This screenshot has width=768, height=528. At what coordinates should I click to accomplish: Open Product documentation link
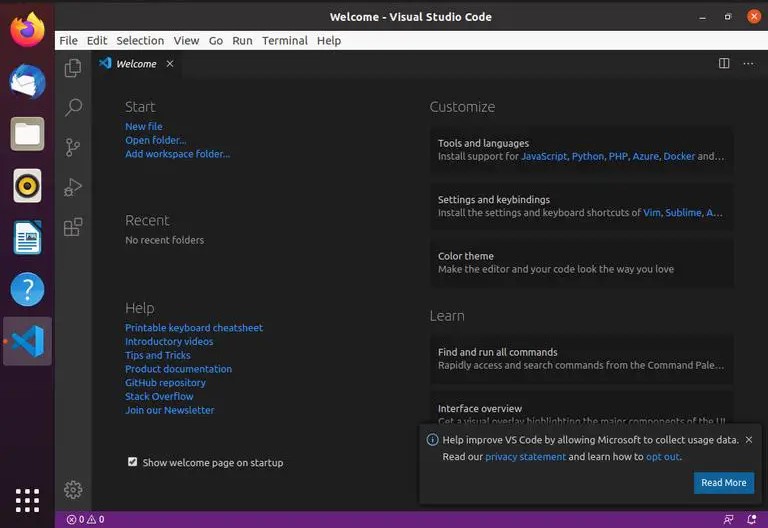[x=178, y=369]
